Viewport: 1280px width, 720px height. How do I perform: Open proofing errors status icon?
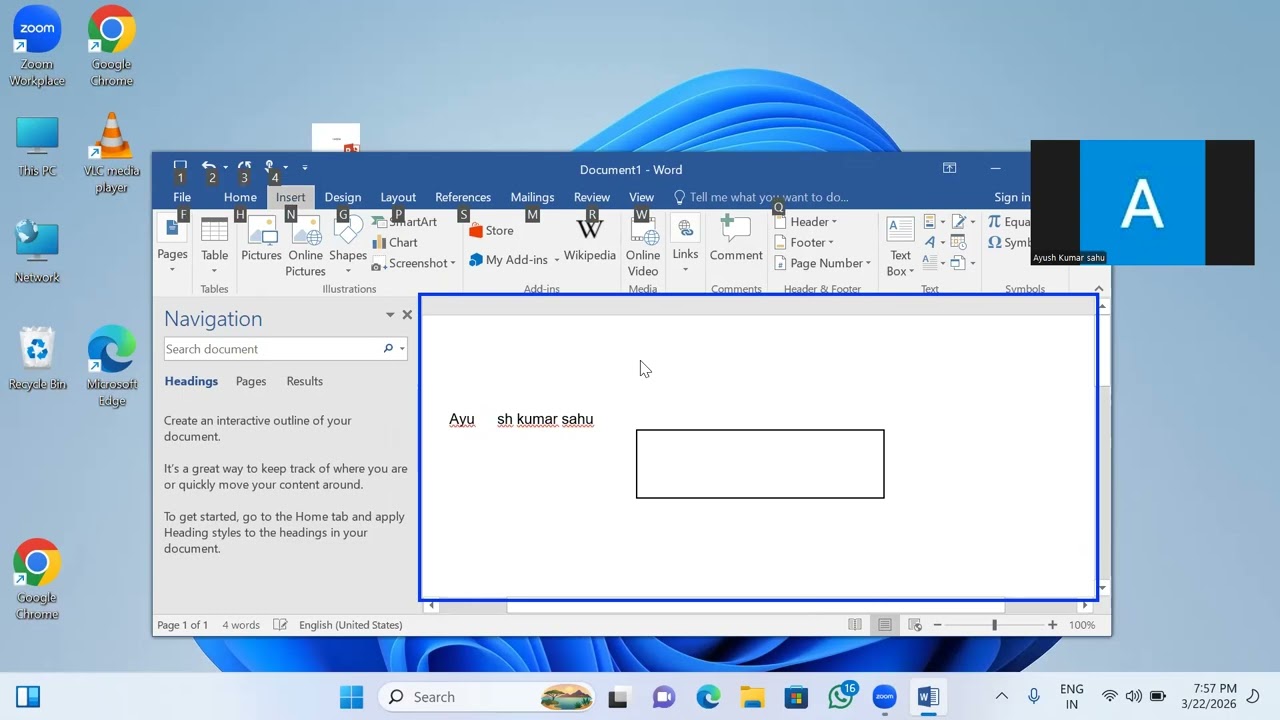(x=280, y=625)
